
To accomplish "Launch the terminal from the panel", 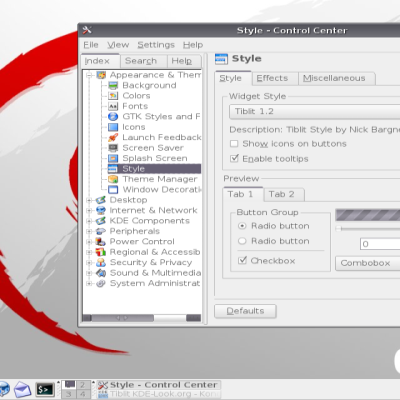I will (x=45, y=389).
